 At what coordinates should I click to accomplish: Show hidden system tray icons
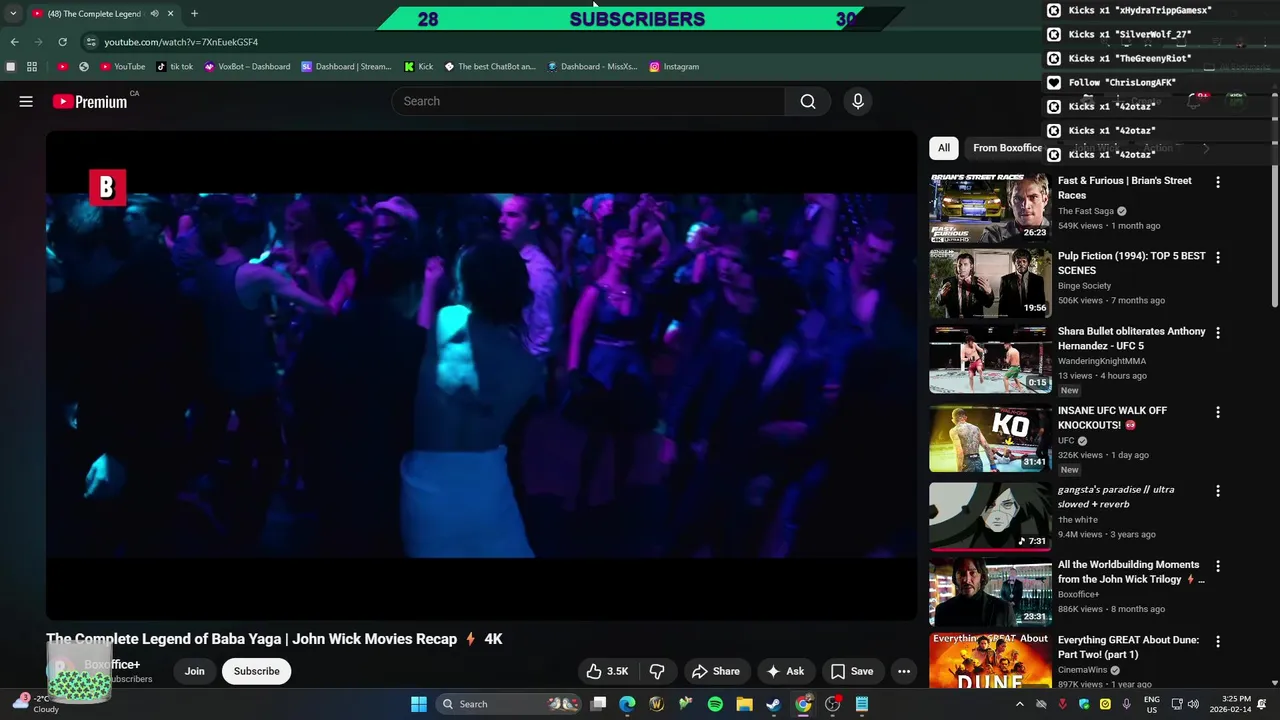[x=1019, y=704]
